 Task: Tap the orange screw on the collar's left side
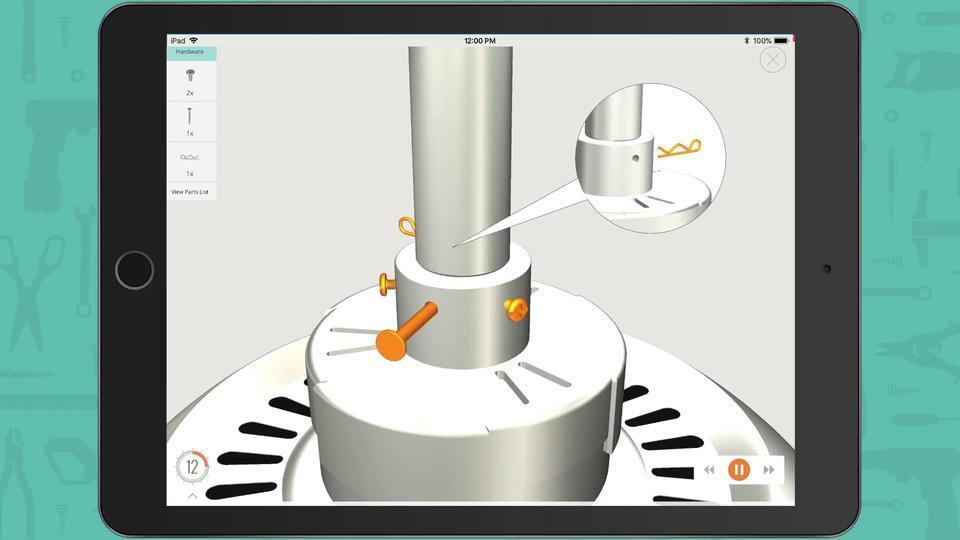(388, 284)
